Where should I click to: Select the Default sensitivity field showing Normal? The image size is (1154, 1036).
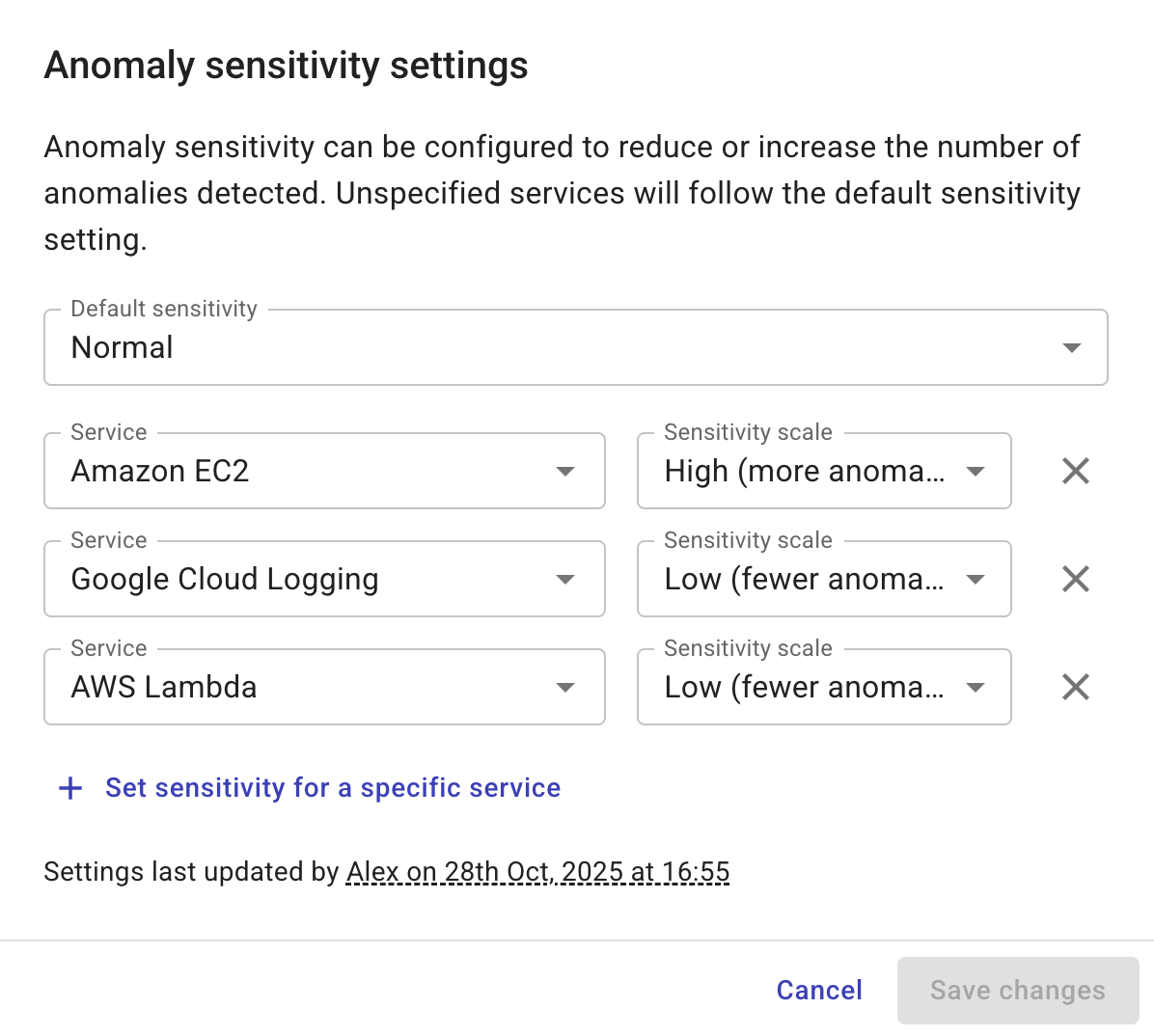[386, 347]
